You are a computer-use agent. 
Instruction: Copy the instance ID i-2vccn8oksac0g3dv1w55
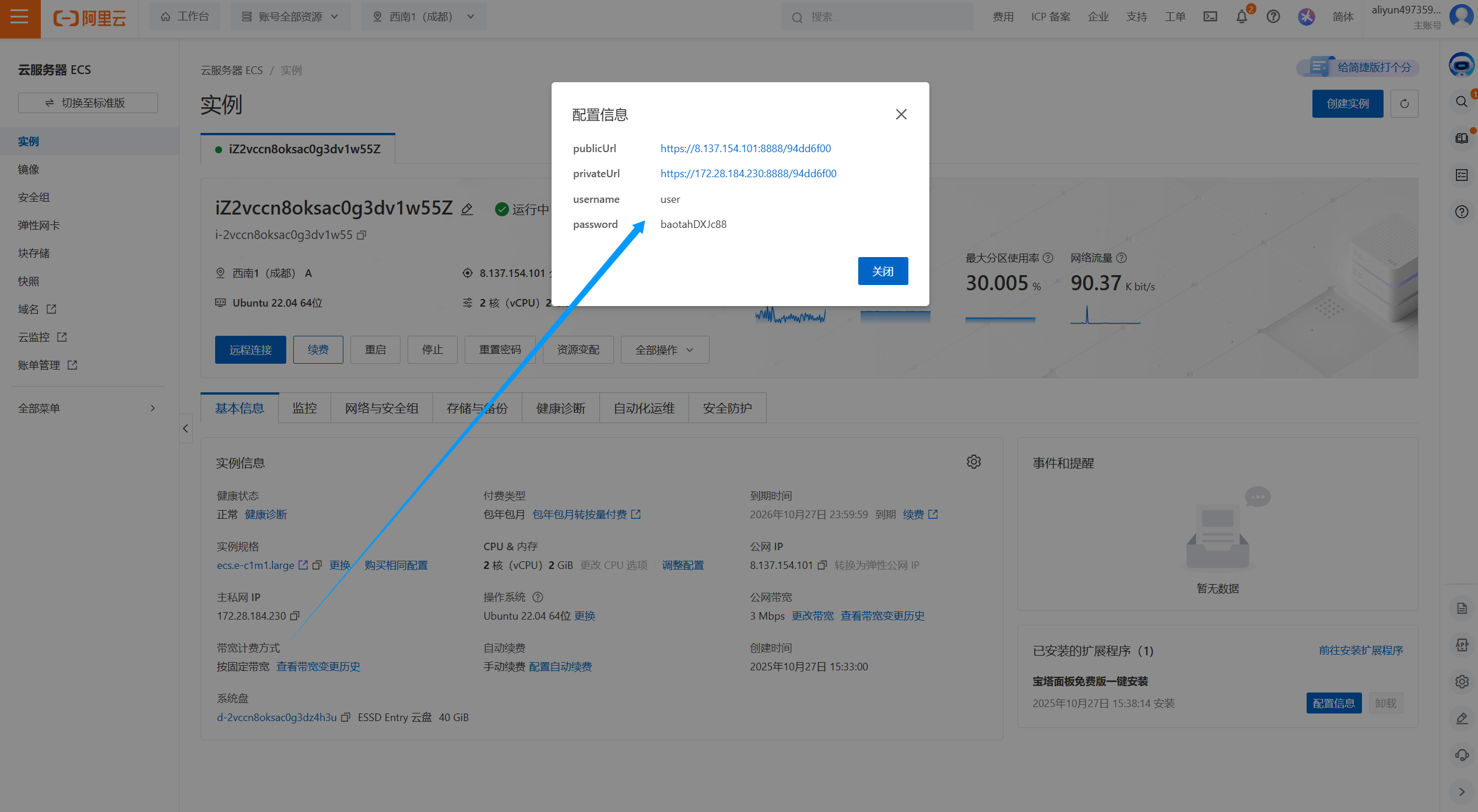click(361, 235)
